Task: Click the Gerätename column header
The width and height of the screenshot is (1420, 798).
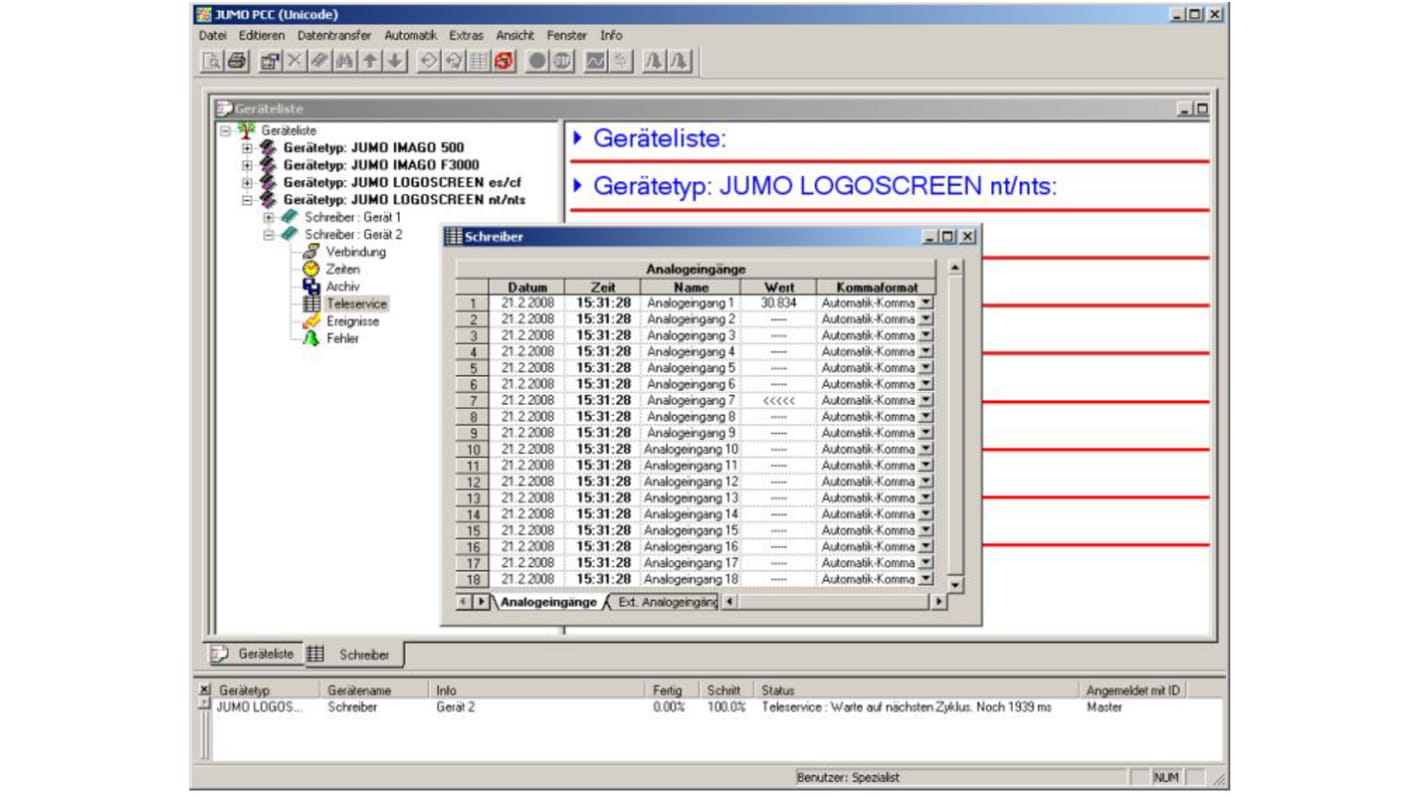Action: [x=375, y=690]
